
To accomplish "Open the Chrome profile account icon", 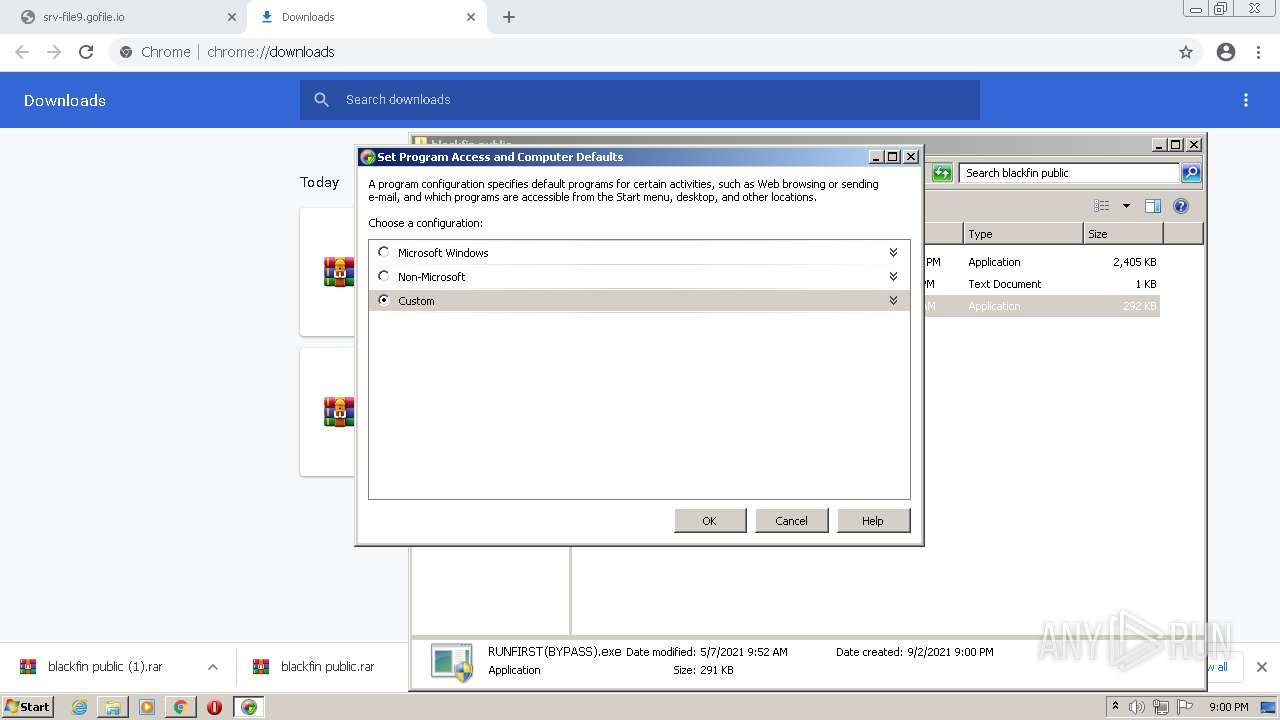I will 1226,52.
